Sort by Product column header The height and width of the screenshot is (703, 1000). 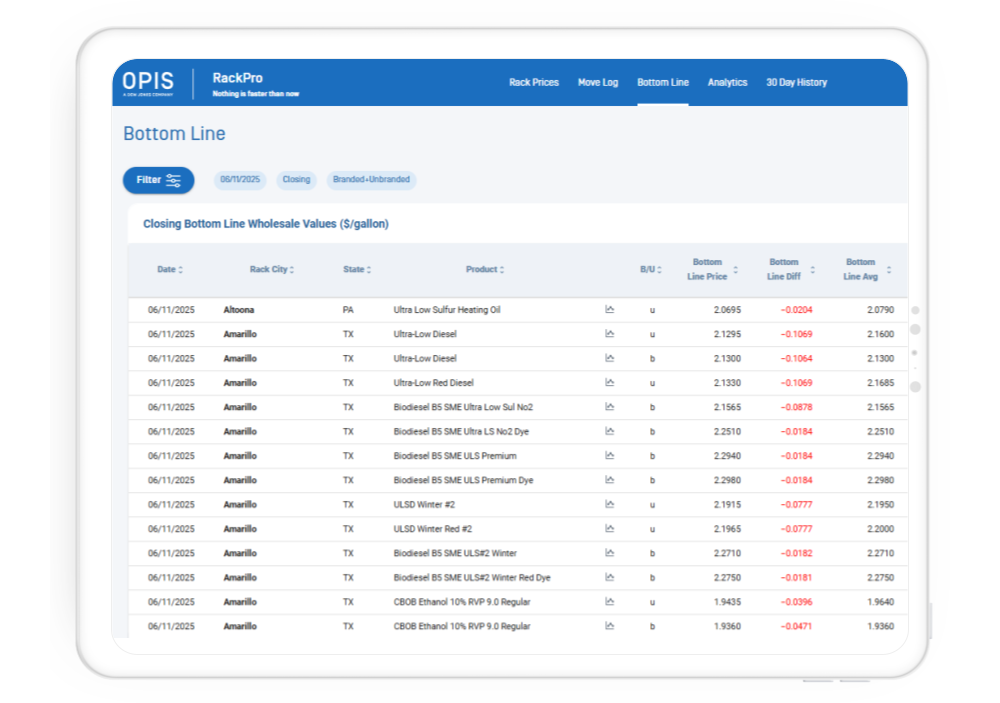point(485,270)
